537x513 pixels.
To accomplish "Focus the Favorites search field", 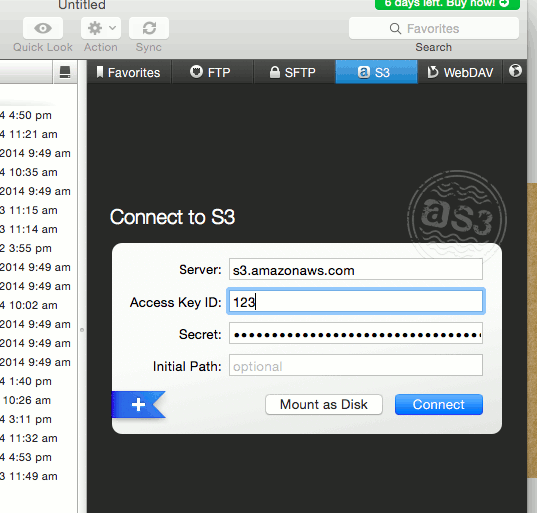I will (x=434, y=28).
